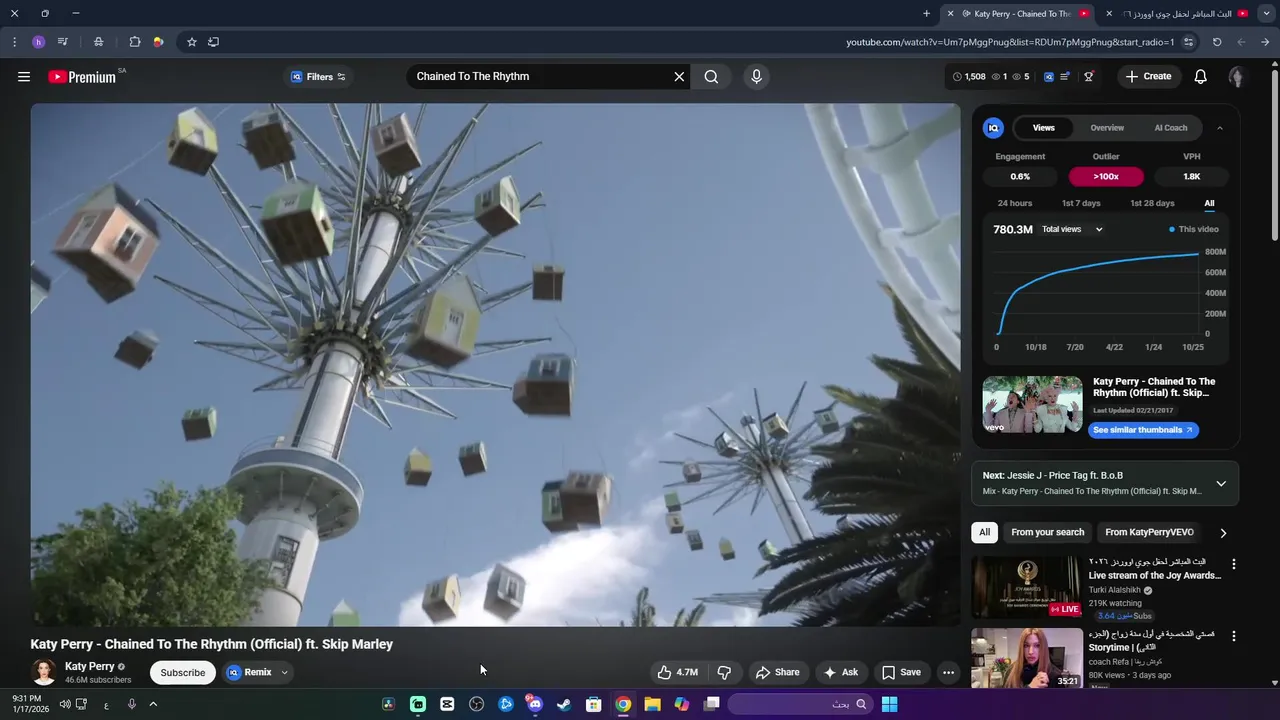Expand the Next: Jessie J mix playlist
The height and width of the screenshot is (720, 1280).
point(1221,484)
